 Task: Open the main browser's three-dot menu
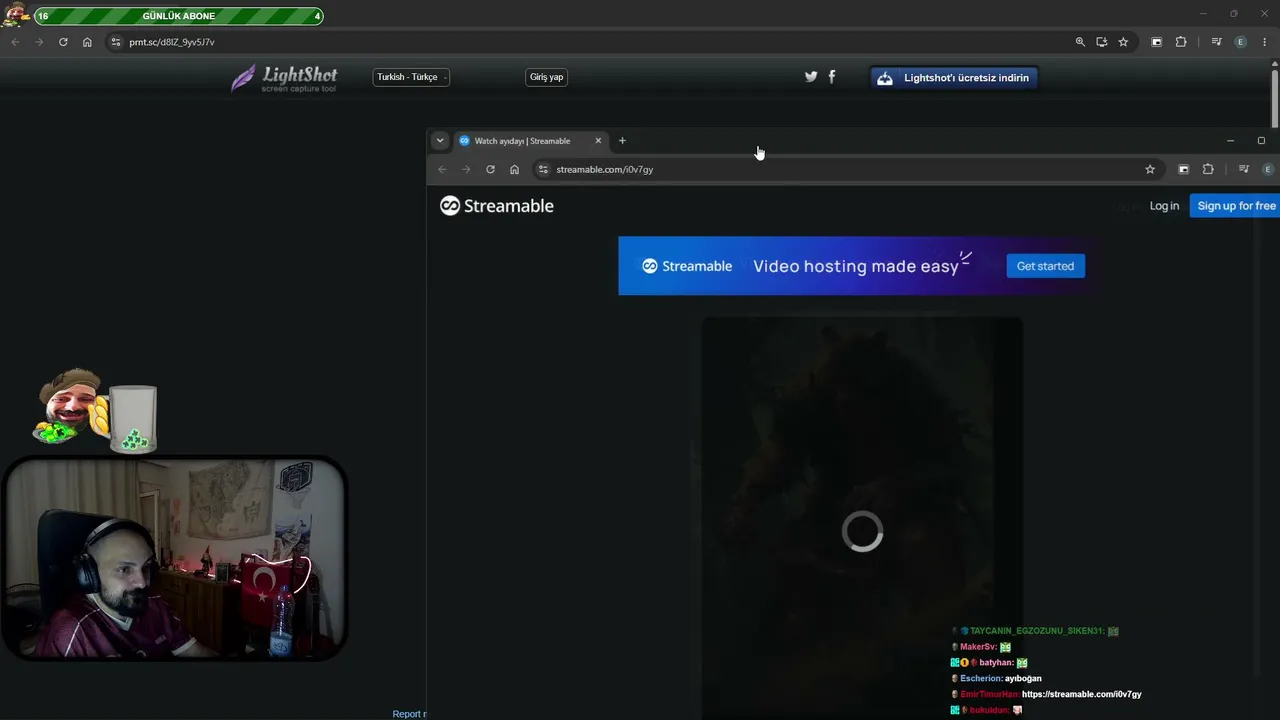pyautogui.click(x=1265, y=42)
